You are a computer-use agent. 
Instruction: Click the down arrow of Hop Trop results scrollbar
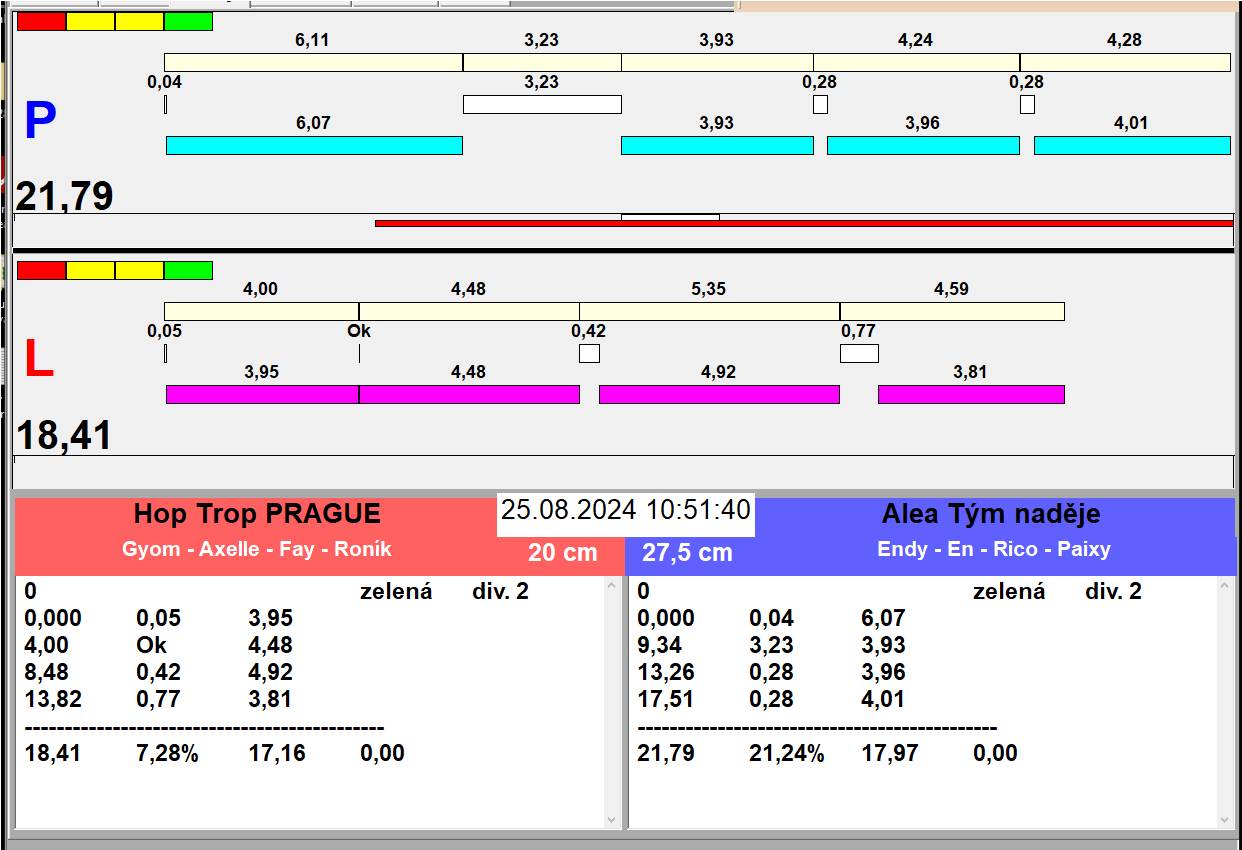(612, 819)
